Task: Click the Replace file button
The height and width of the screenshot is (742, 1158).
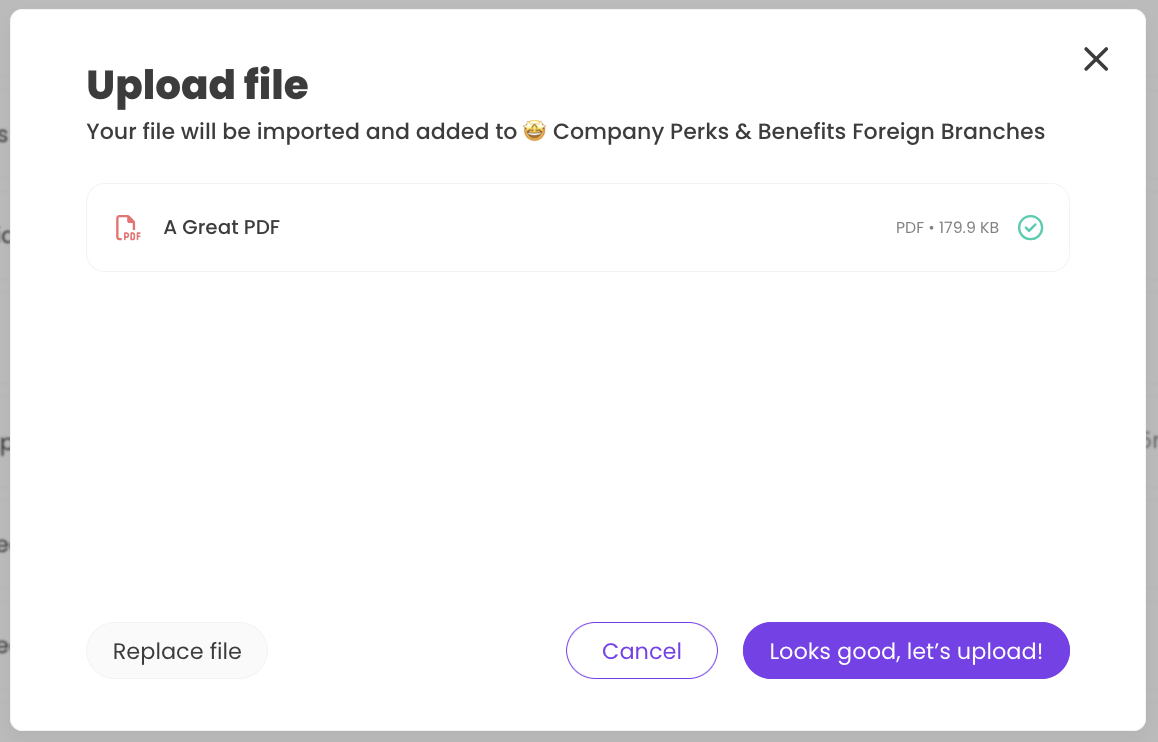Action: (x=177, y=650)
